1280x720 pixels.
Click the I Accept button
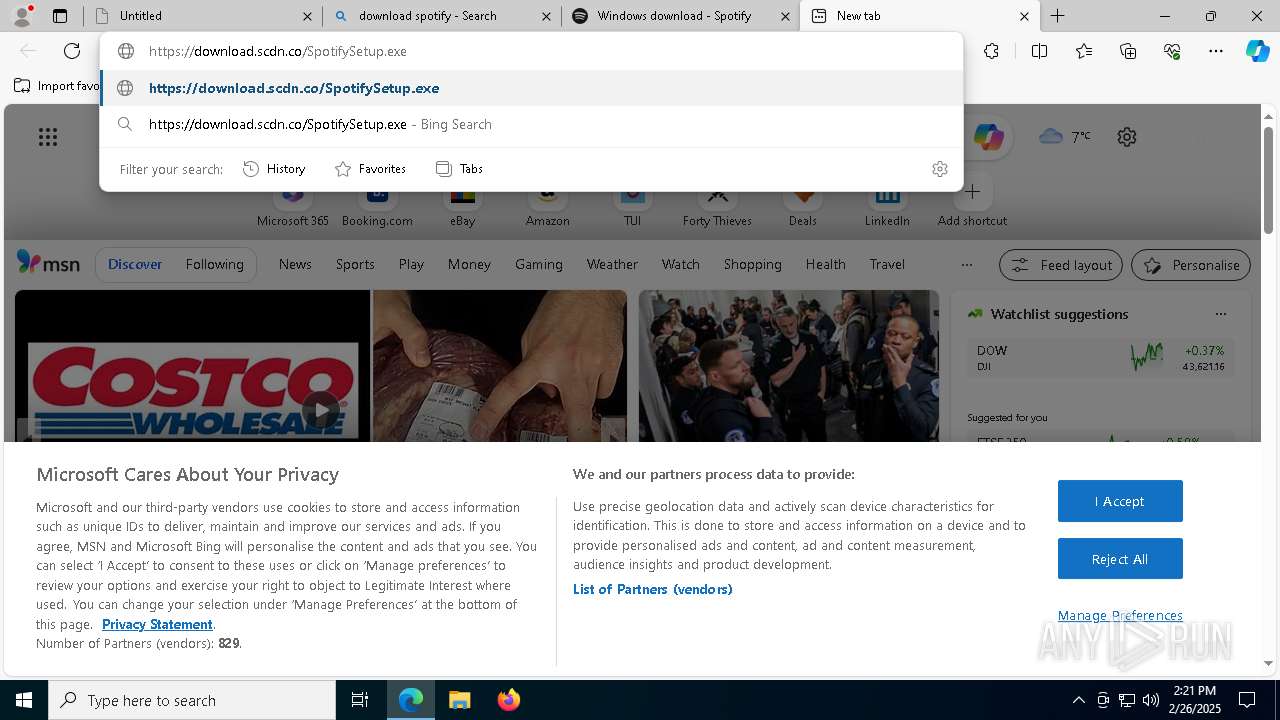[x=1120, y=501]
